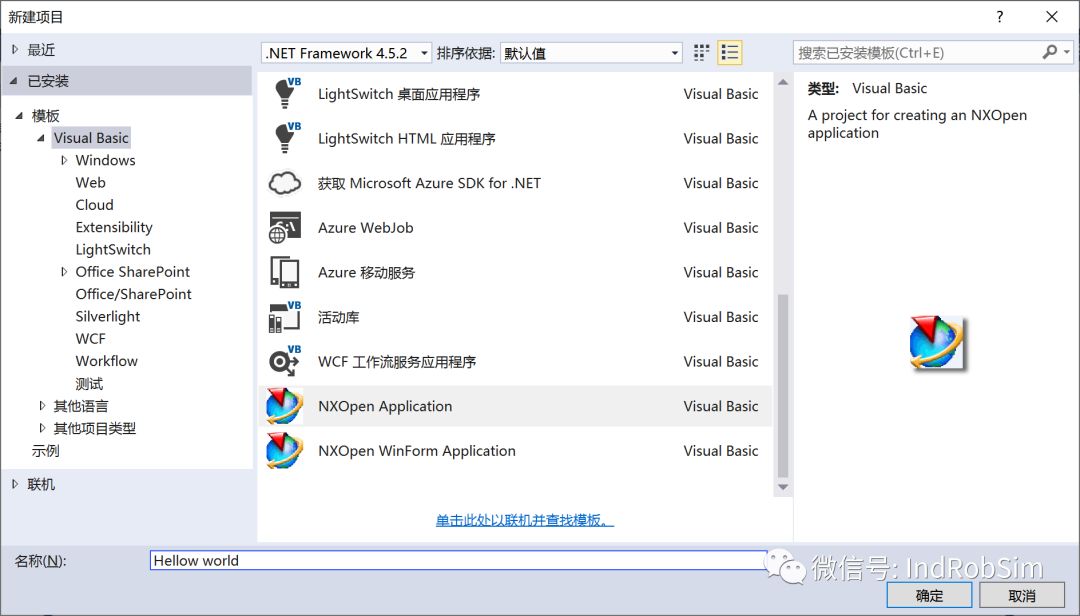Select the WCF category
1080x616 pixels.
pos(90,338)
